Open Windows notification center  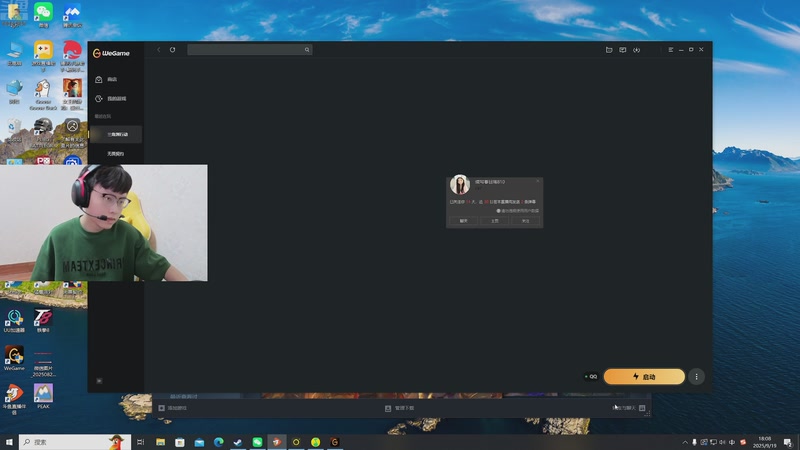788,442
